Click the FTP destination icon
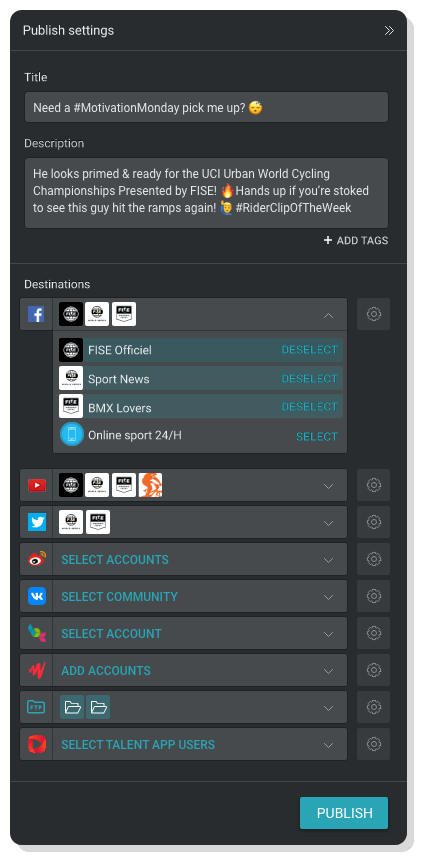Viewport: 423px width, 863px height. click(37, 707)
